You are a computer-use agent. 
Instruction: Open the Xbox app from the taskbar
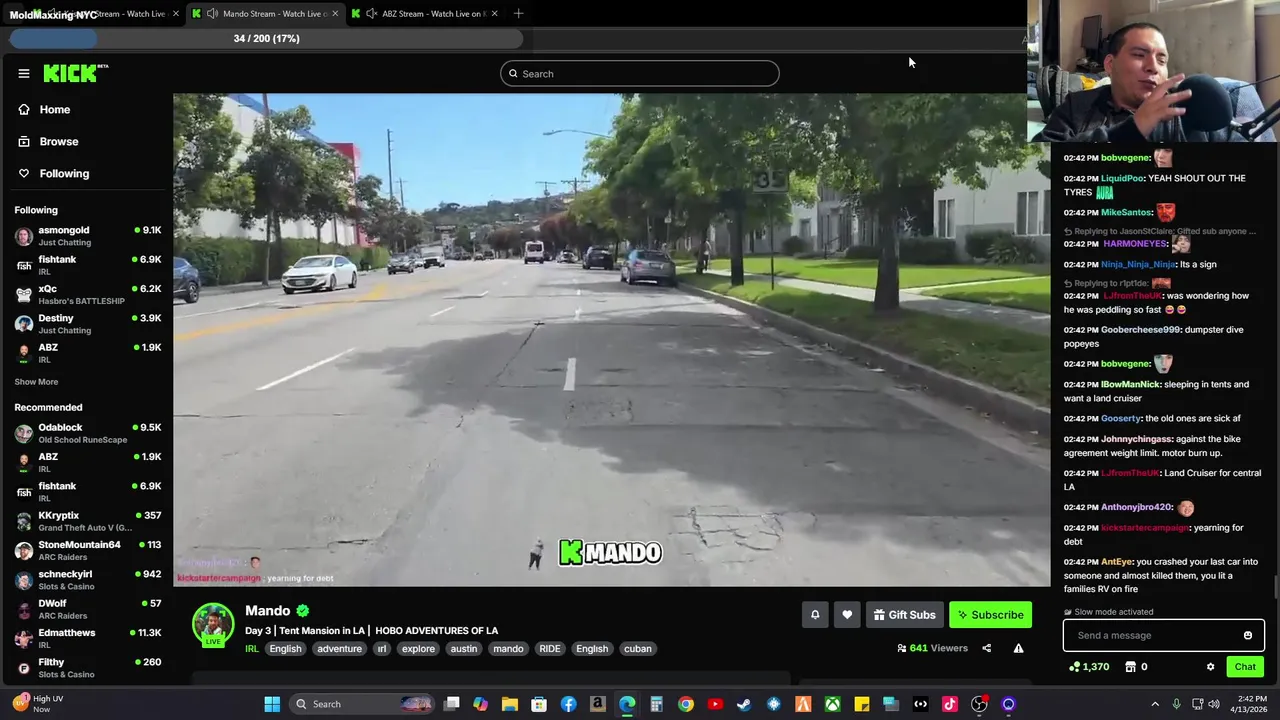coord(832,704)
